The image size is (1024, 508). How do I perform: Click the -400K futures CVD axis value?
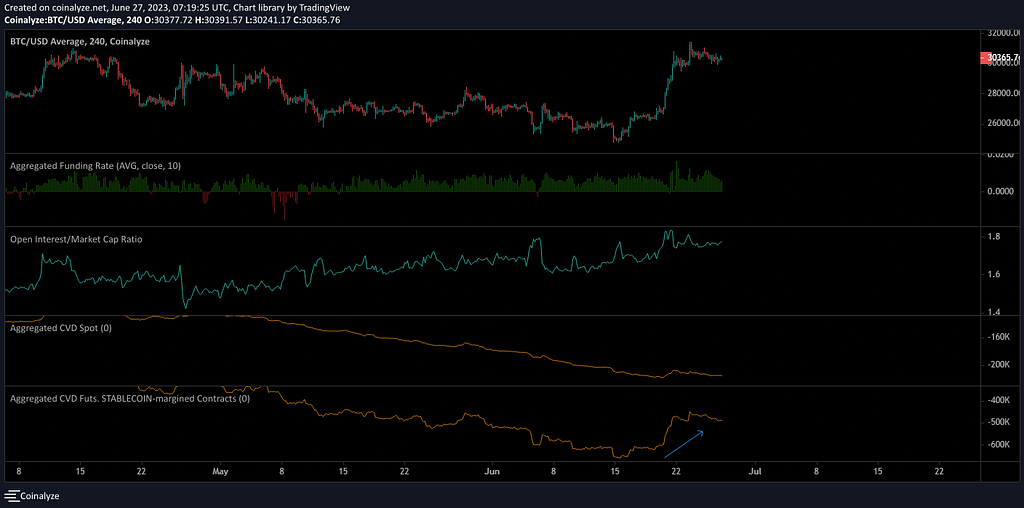[999, 400]
